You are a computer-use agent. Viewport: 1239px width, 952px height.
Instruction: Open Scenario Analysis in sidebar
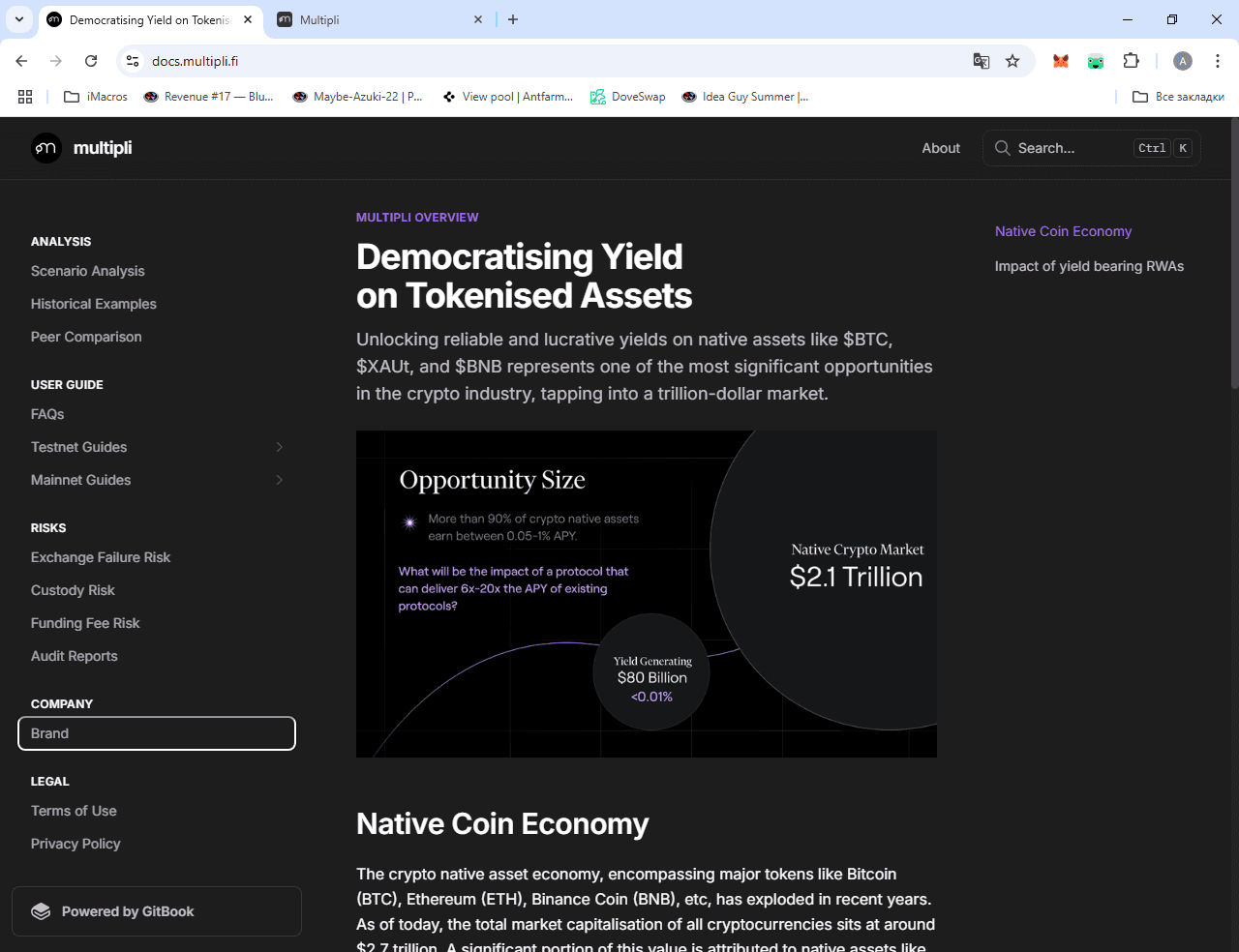[88, 271]
